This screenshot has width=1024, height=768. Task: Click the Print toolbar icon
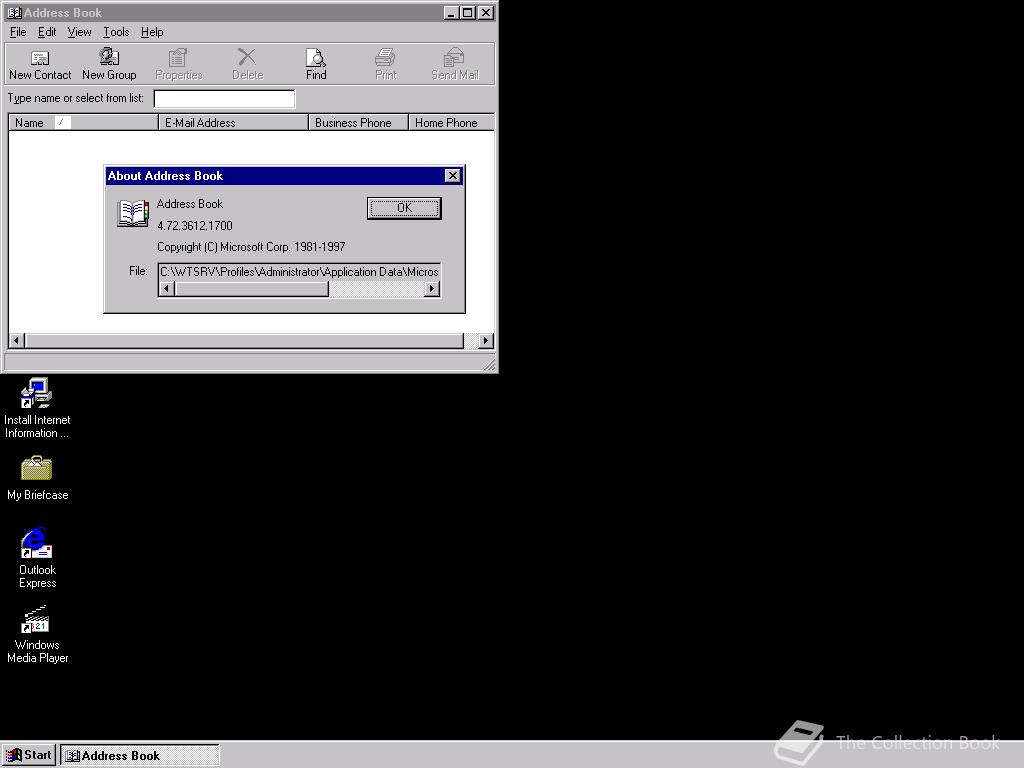385,64
